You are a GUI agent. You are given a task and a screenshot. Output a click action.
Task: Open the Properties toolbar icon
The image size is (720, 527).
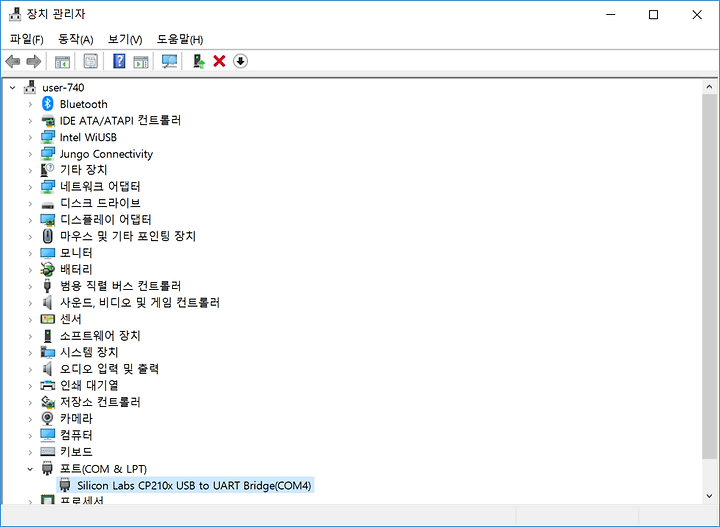[x=91, y=61]
